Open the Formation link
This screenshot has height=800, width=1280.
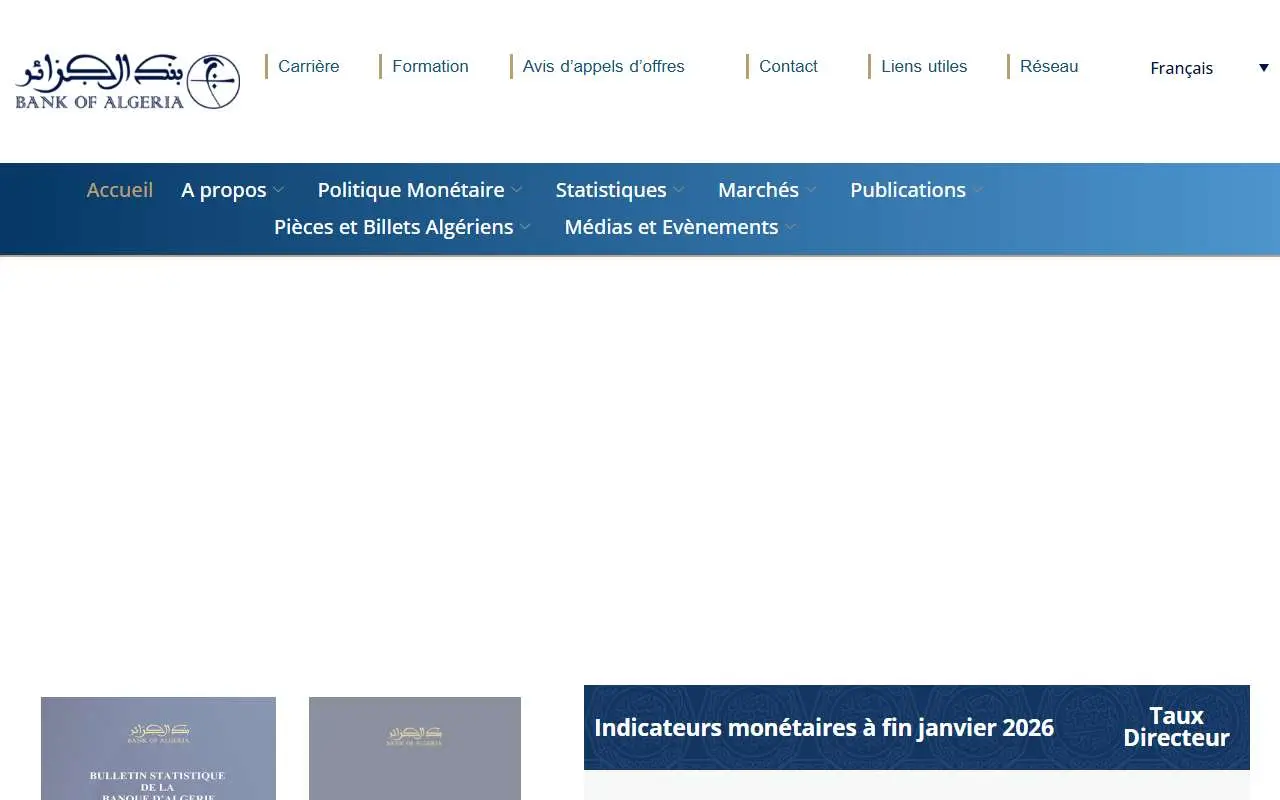[430, 66]
